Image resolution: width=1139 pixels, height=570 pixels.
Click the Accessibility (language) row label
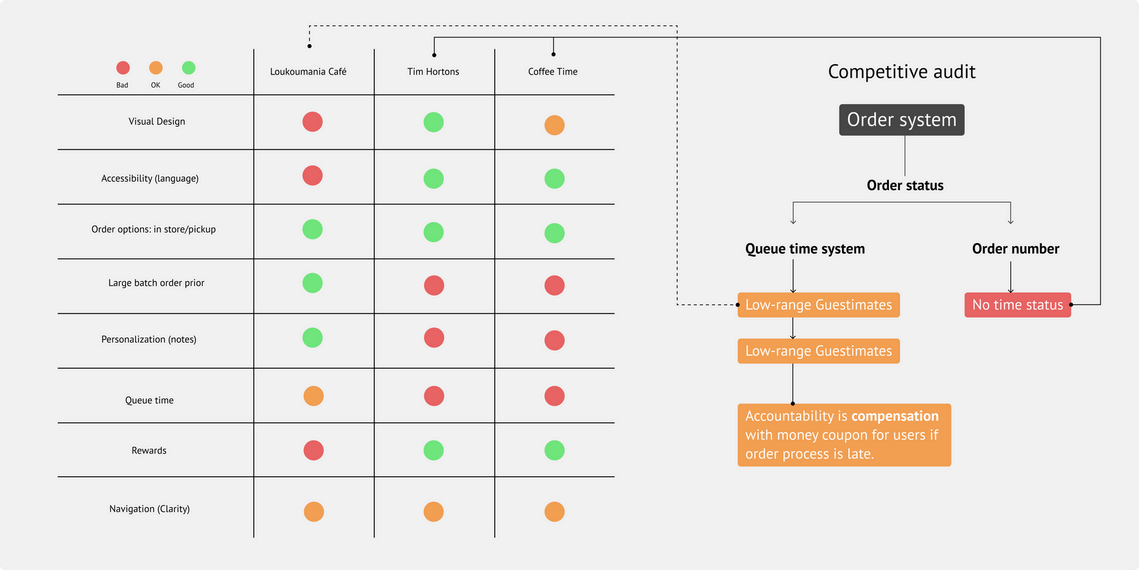(150, 178)
